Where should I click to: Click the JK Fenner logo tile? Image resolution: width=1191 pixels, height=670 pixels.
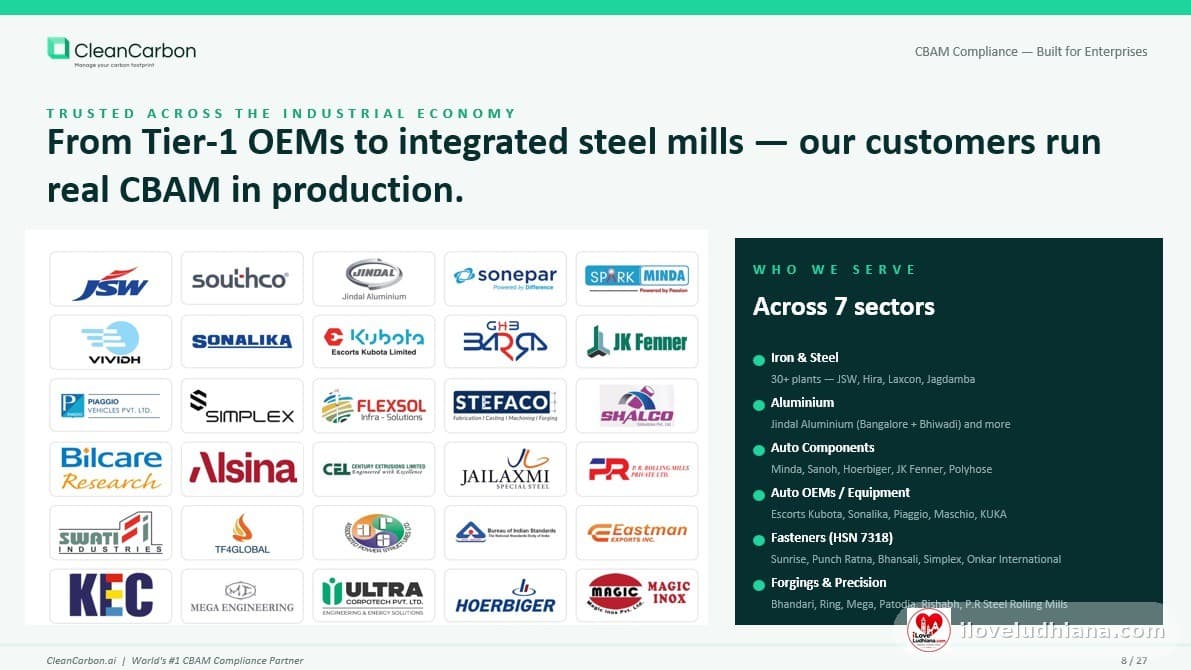pos(637,342)
